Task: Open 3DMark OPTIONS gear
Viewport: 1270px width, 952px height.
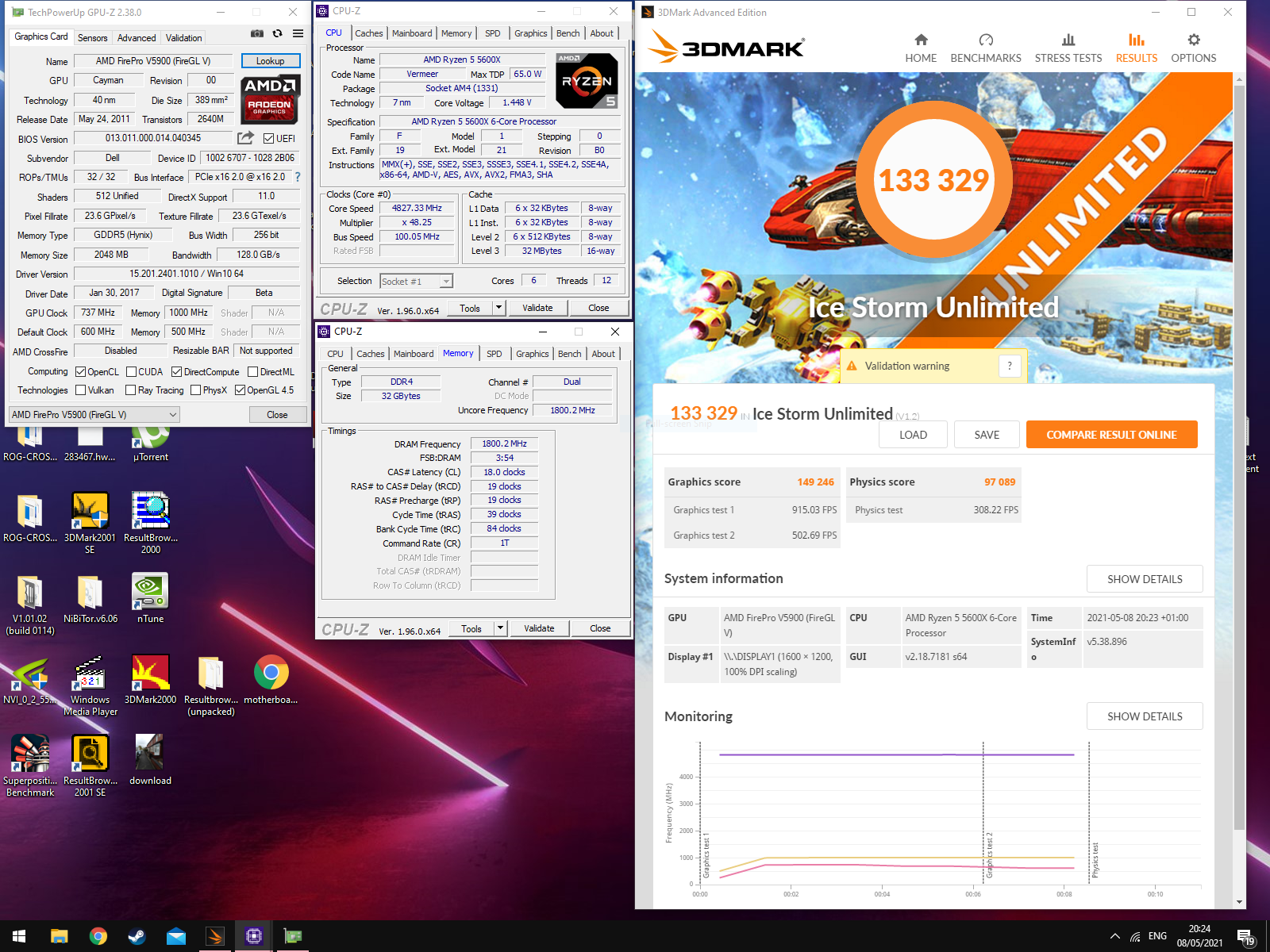Action: (x=1194, y=48)
